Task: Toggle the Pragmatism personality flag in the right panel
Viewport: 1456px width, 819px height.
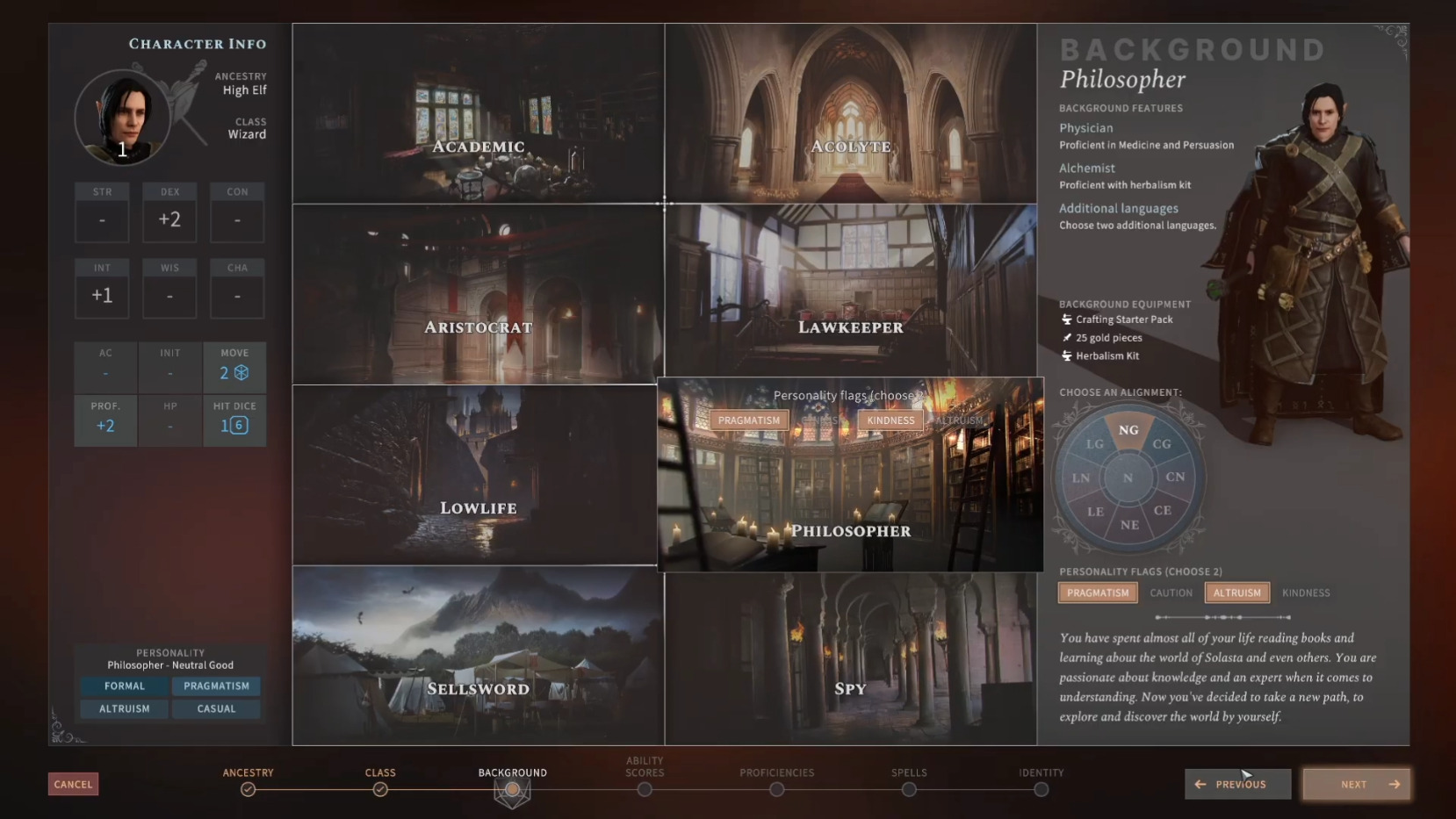Action: click(1098, 593)
